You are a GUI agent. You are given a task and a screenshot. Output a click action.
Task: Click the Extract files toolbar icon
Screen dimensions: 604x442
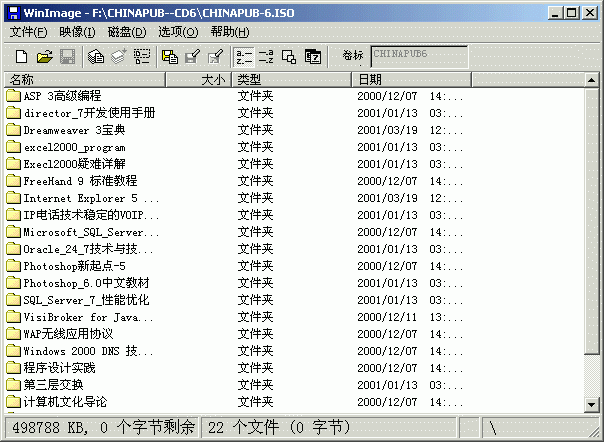click(96, 57)
